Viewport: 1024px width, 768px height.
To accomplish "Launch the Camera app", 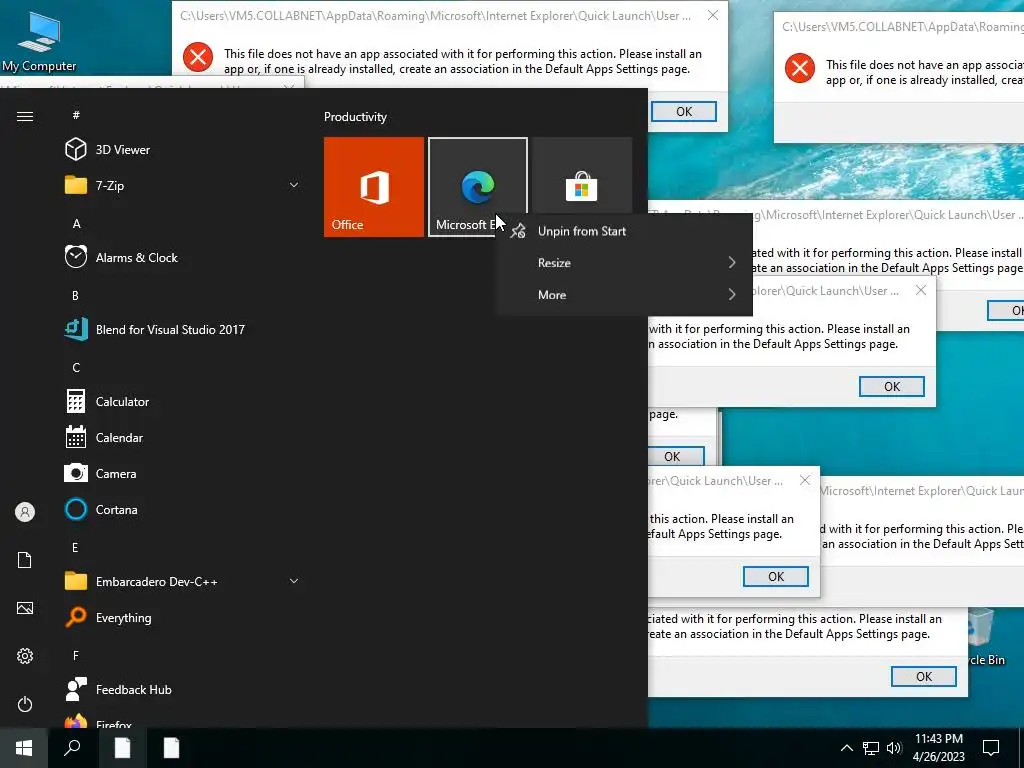I will point(183,473).
